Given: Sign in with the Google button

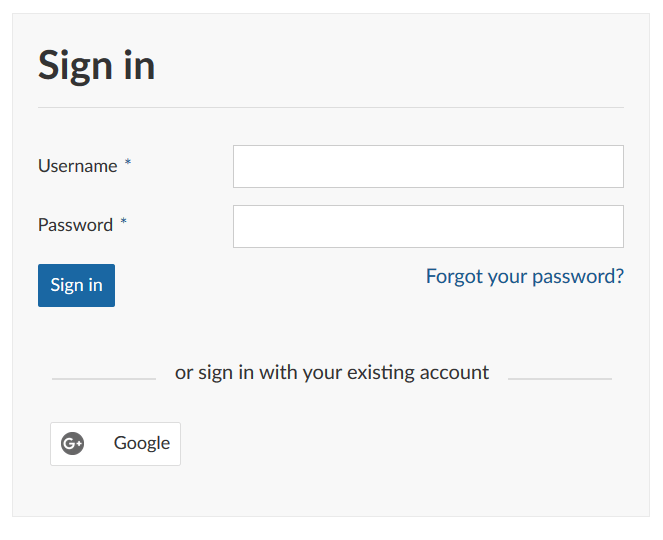Looking at the screenshot, I should (x=115, y=443).
